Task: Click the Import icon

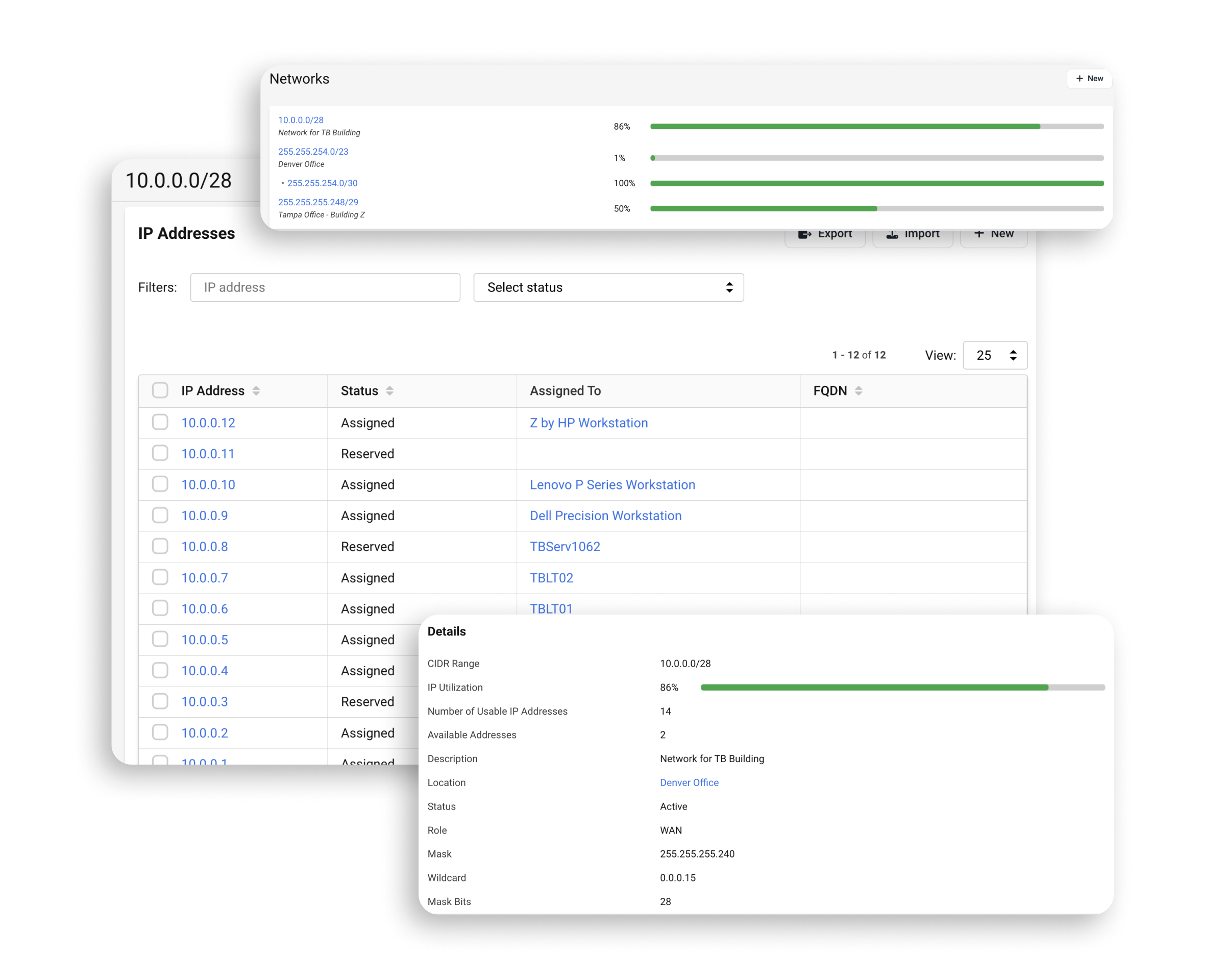Action: pos(892,233)
